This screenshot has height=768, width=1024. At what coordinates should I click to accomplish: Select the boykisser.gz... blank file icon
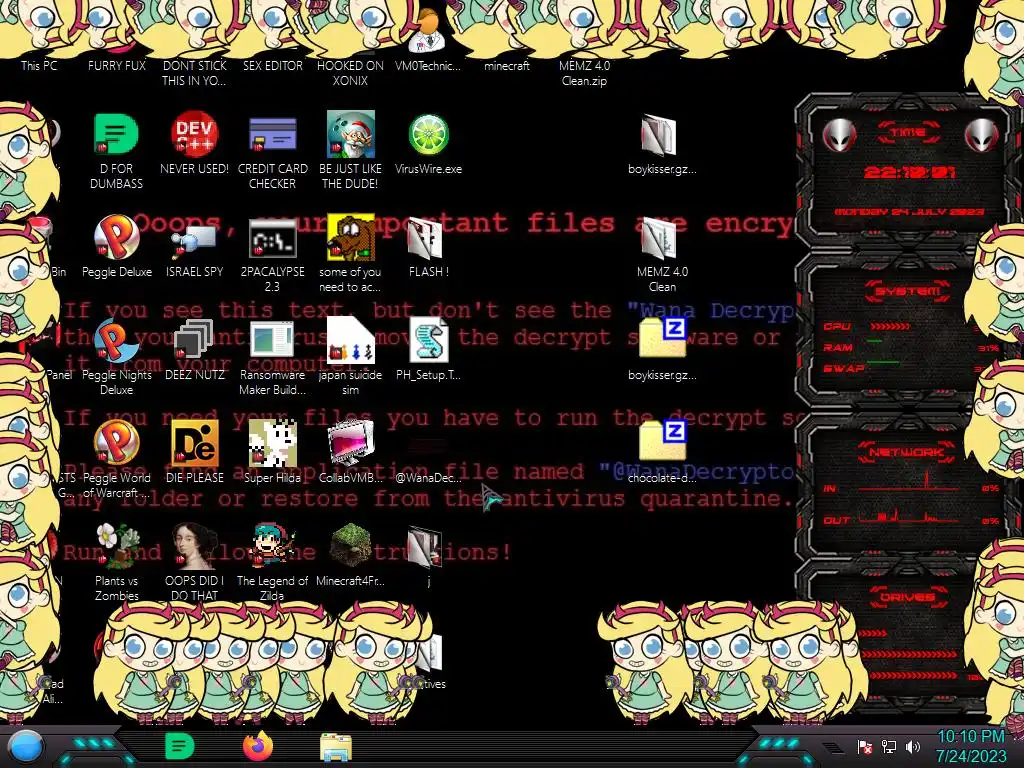[658, 135]
